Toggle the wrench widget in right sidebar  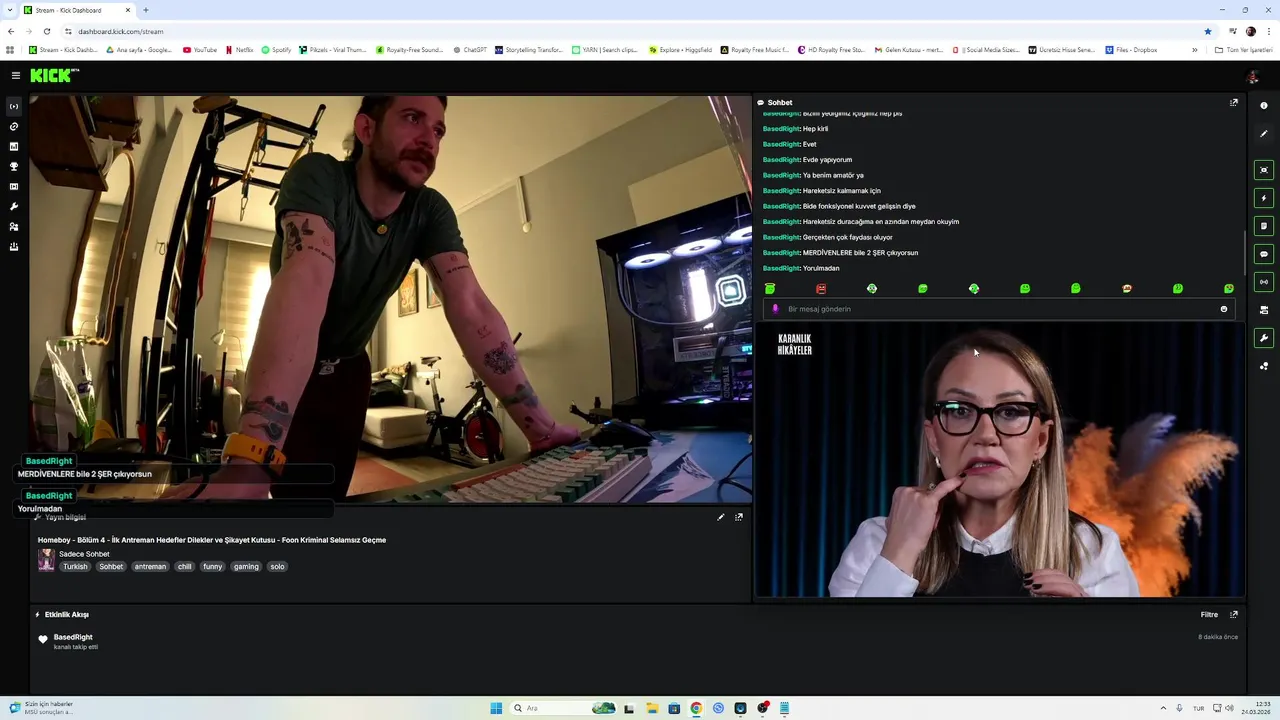click(x=1264, y=338)
